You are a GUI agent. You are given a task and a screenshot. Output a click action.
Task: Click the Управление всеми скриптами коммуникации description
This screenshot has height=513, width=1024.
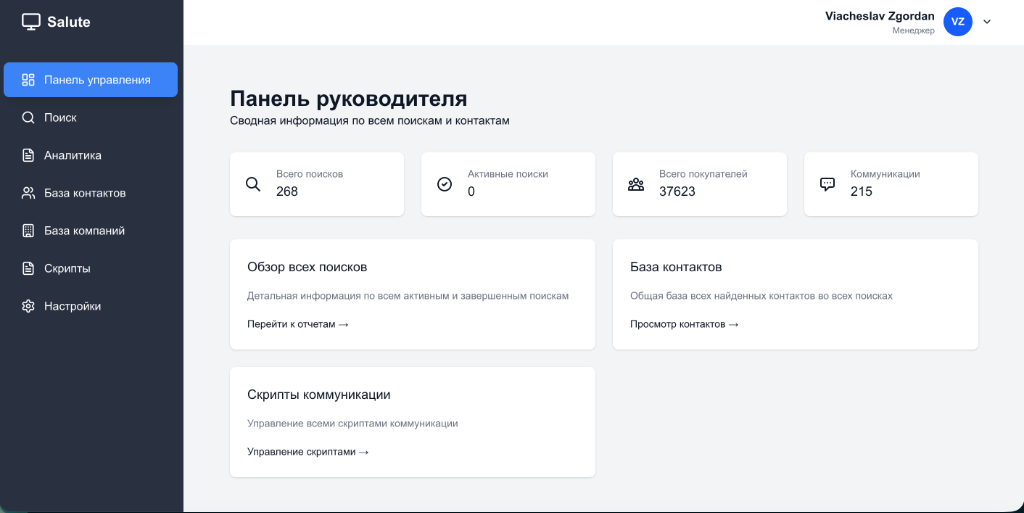tap(353, 424)
